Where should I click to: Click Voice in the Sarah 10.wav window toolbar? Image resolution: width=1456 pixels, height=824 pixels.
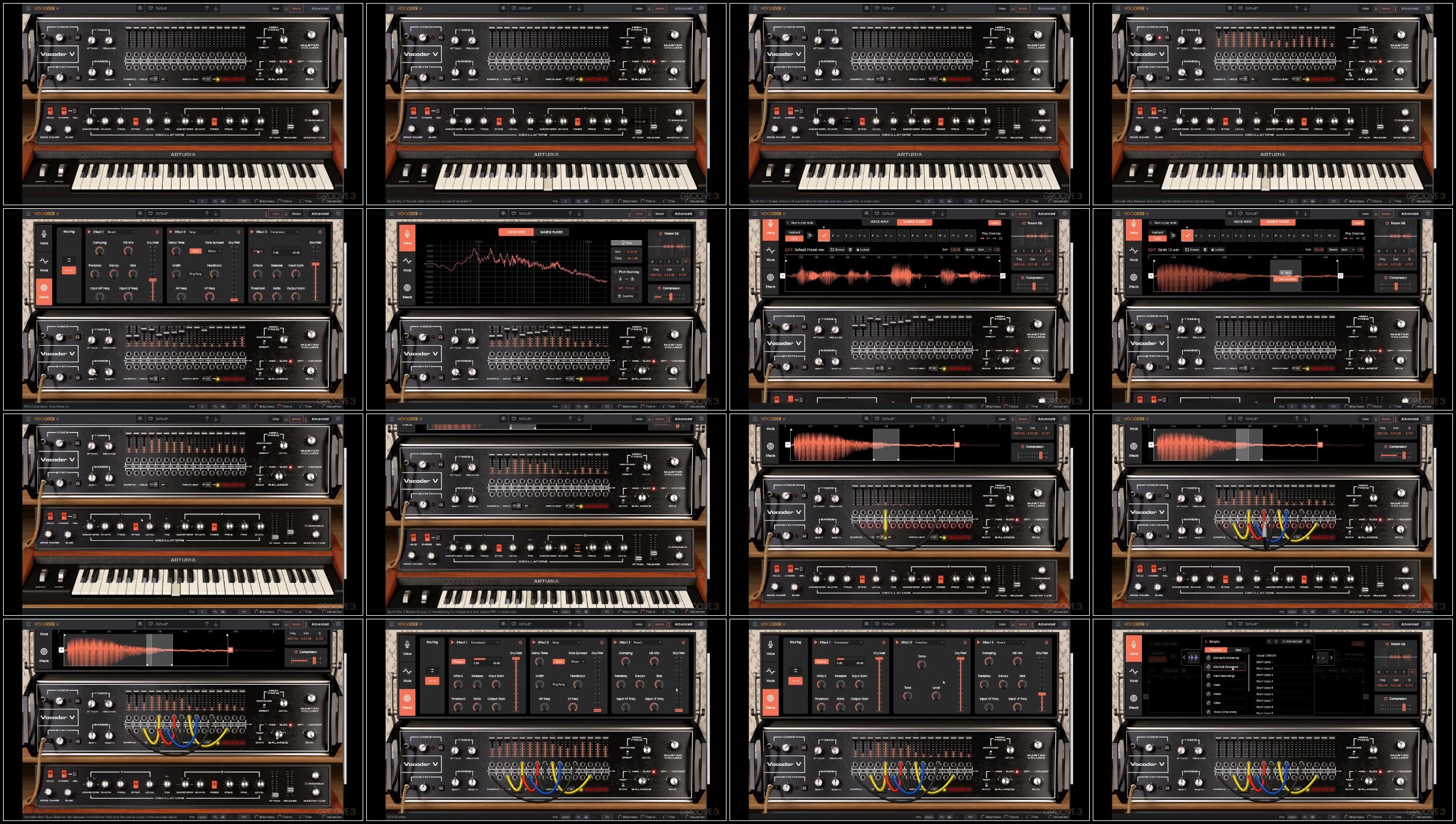(x=1365, y=214)
